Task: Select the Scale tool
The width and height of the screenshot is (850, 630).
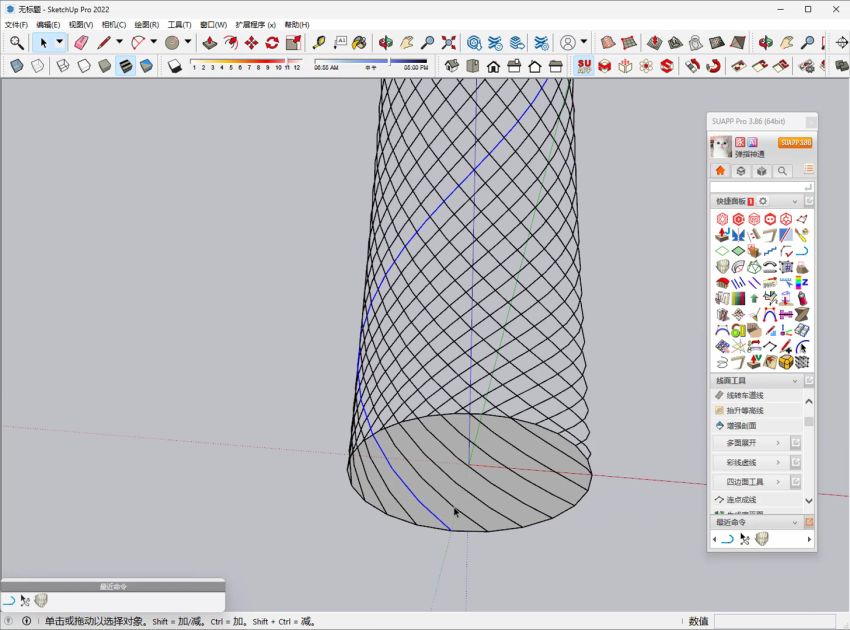Action: pyautogui.click(x=293, y=42)
